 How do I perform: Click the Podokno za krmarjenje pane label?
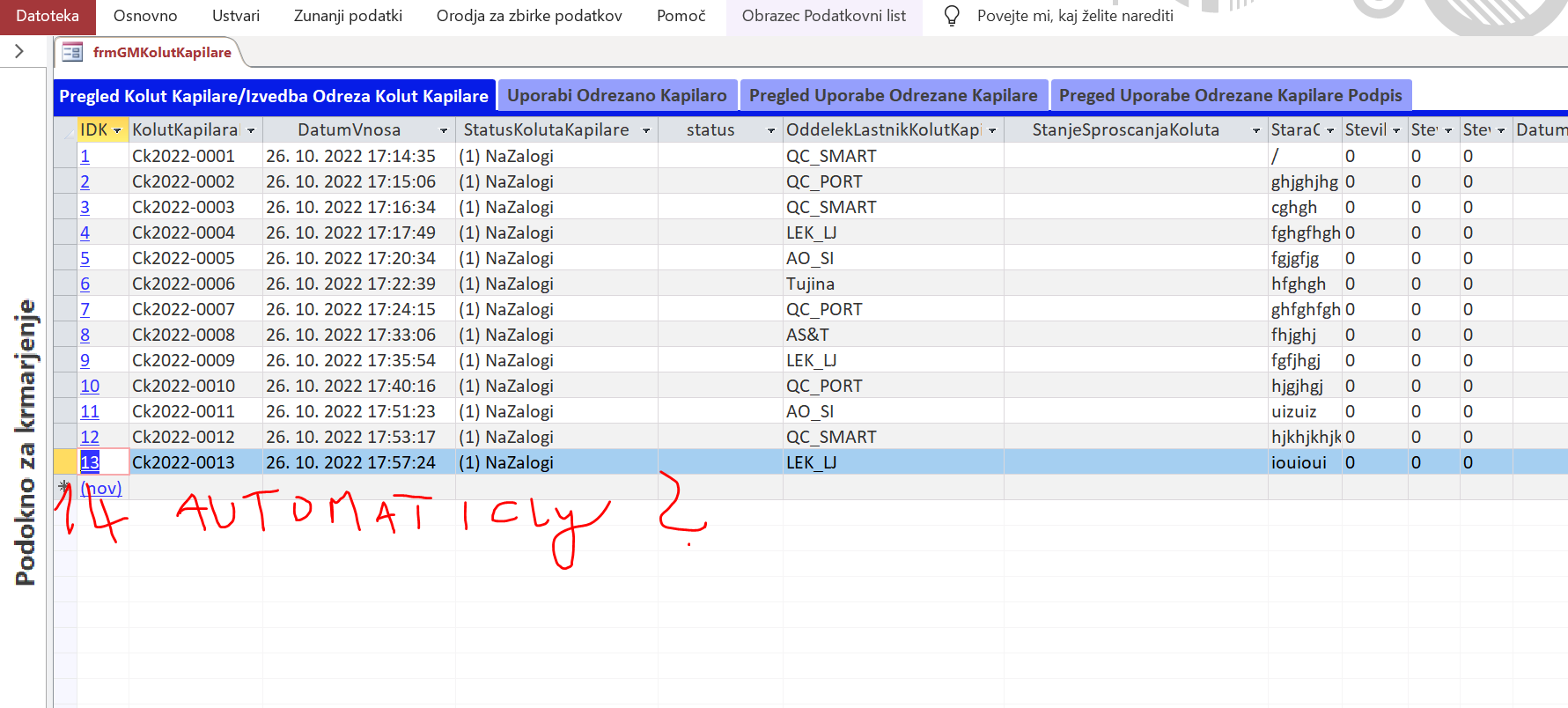26,442
